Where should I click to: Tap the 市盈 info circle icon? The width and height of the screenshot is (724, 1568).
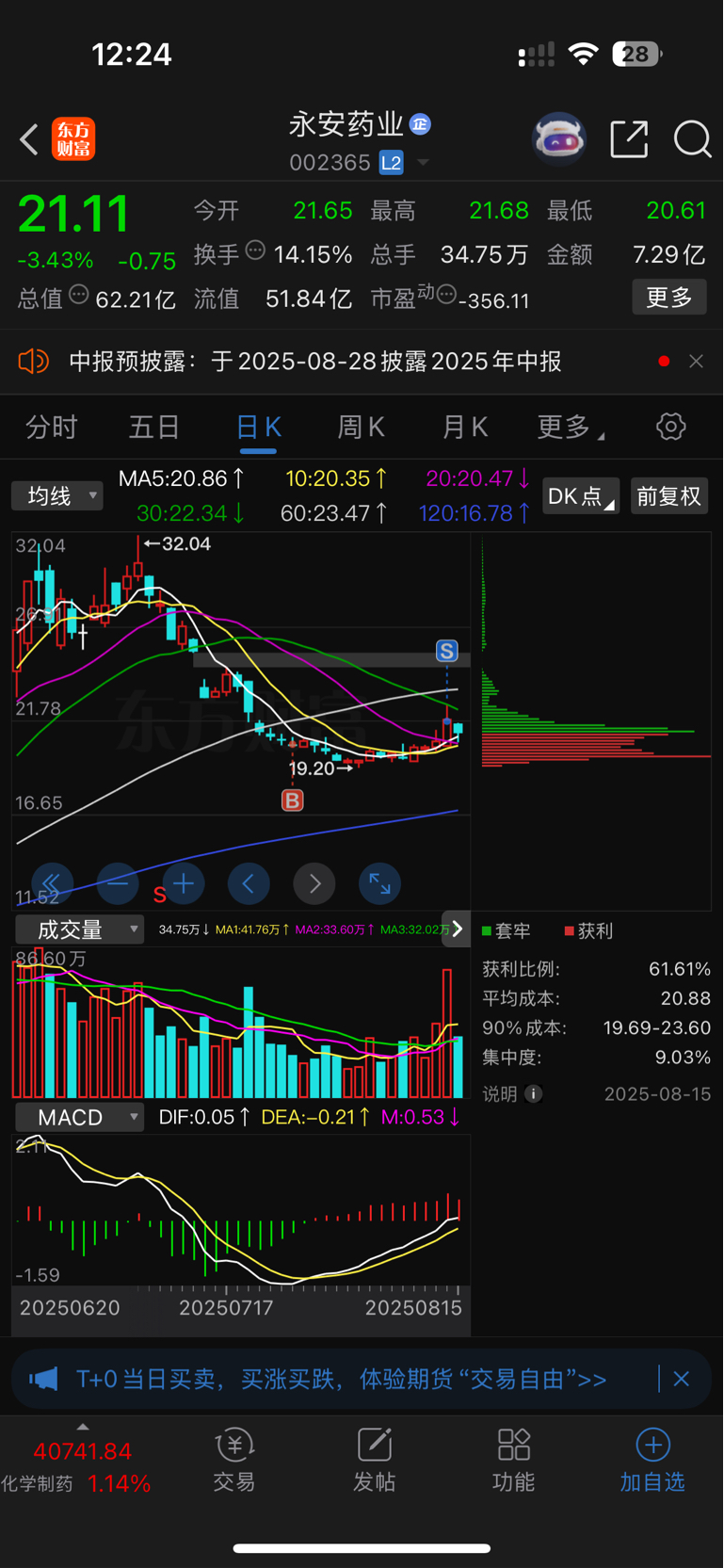(446, 295)
